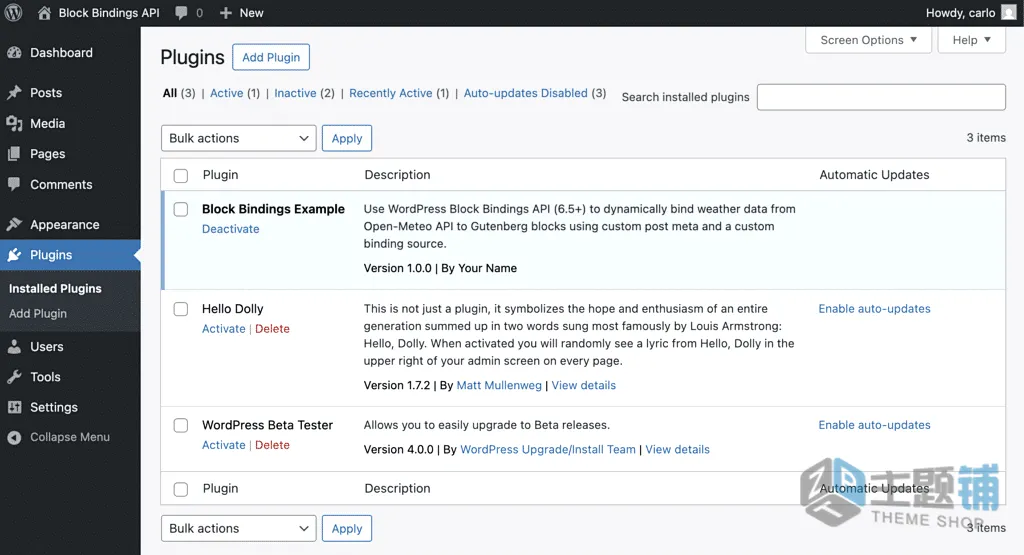Click the WordPress logo in admin bar
This screenshot has width=1024, height=555.
tap(13, 12)
